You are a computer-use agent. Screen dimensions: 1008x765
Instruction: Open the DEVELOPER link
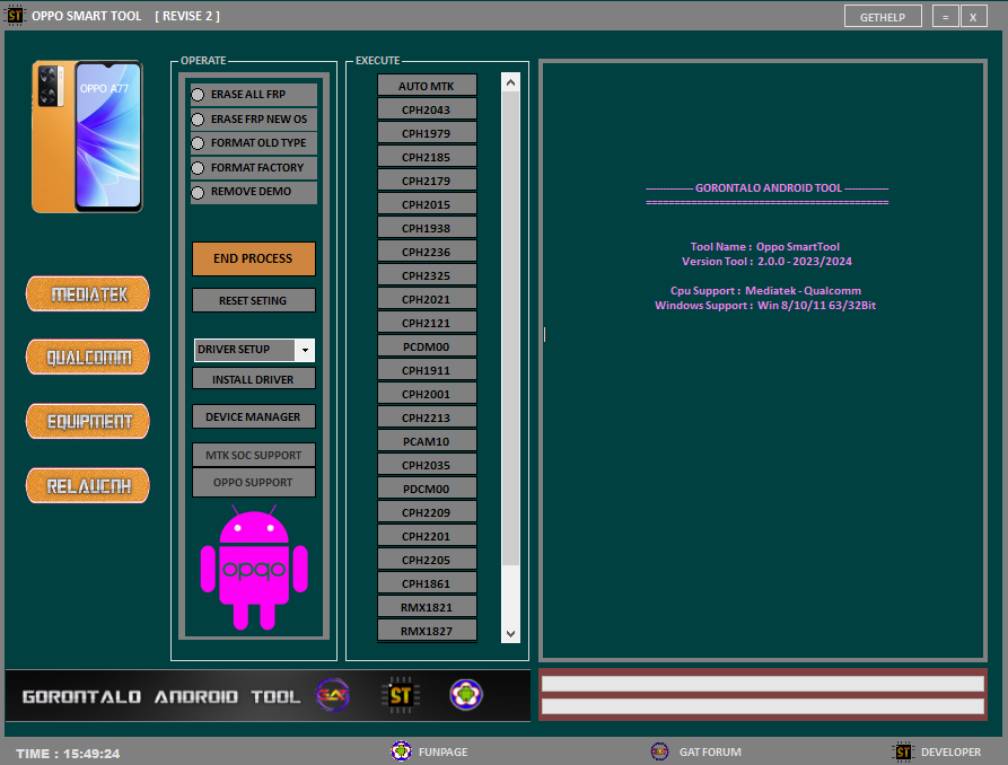point(951,752)
